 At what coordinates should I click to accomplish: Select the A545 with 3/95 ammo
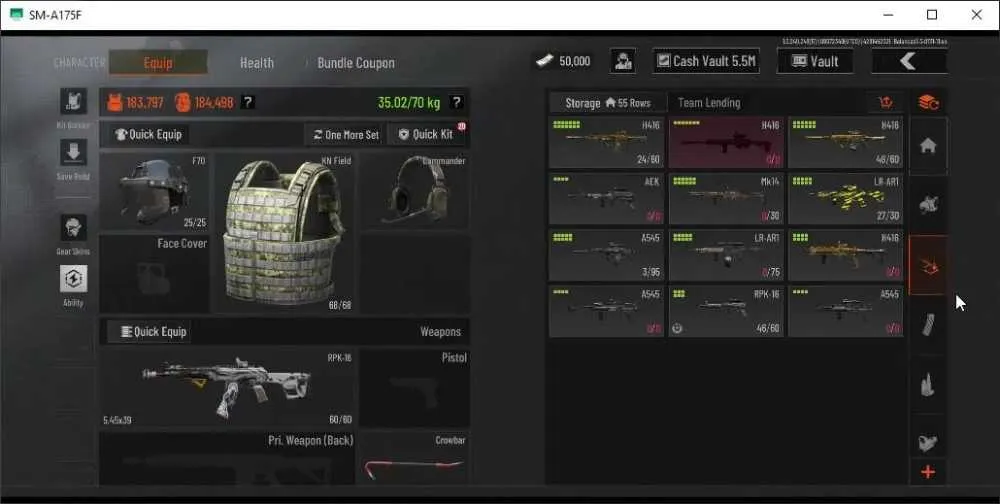point(607,255)
